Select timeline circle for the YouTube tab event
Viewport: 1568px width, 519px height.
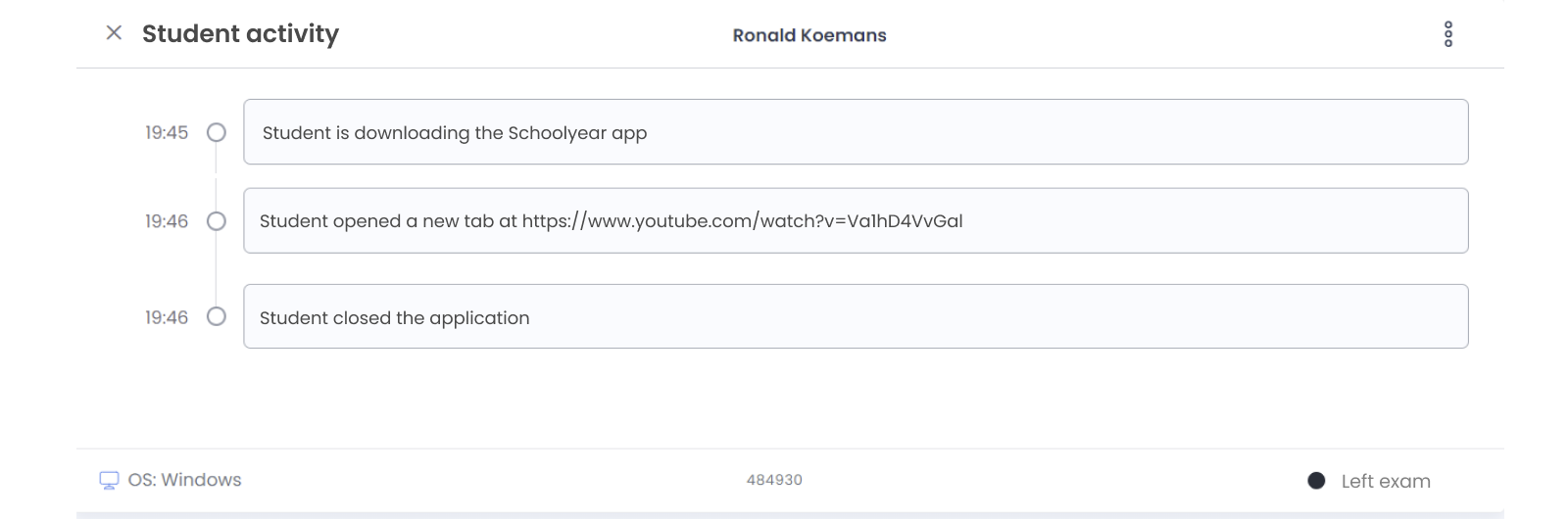[217, 221]
